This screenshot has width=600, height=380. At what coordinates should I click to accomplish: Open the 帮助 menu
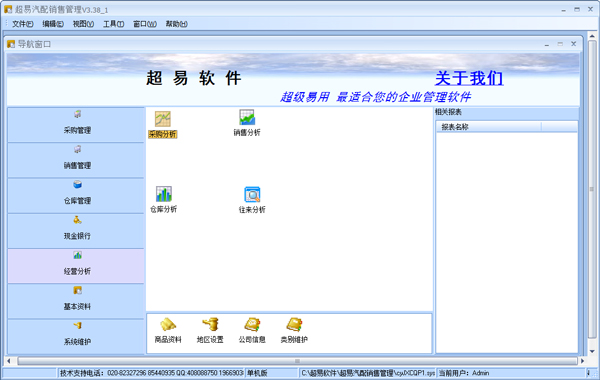point(176,24)
